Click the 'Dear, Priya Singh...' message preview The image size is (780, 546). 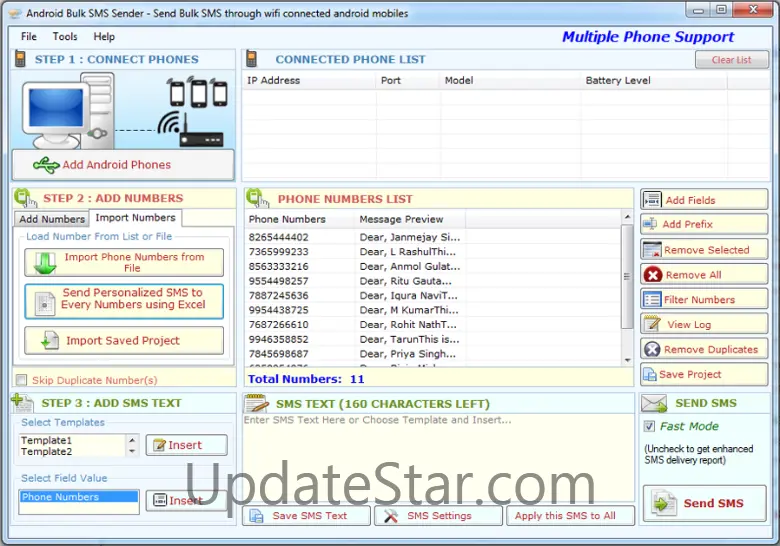point(407,354)
